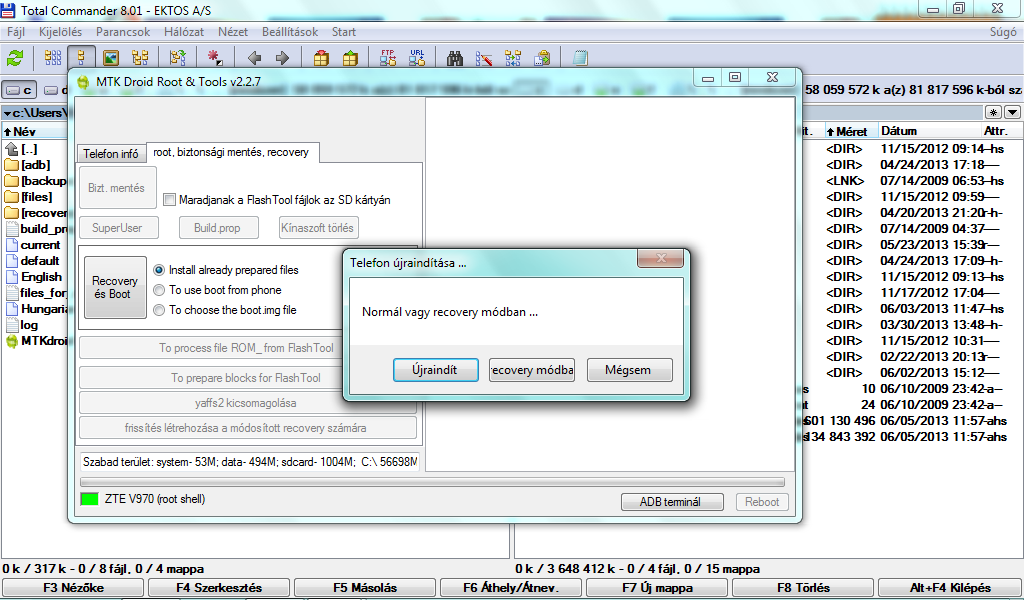
Task: Open the Nézet menu
Action: tap(232, 31)
